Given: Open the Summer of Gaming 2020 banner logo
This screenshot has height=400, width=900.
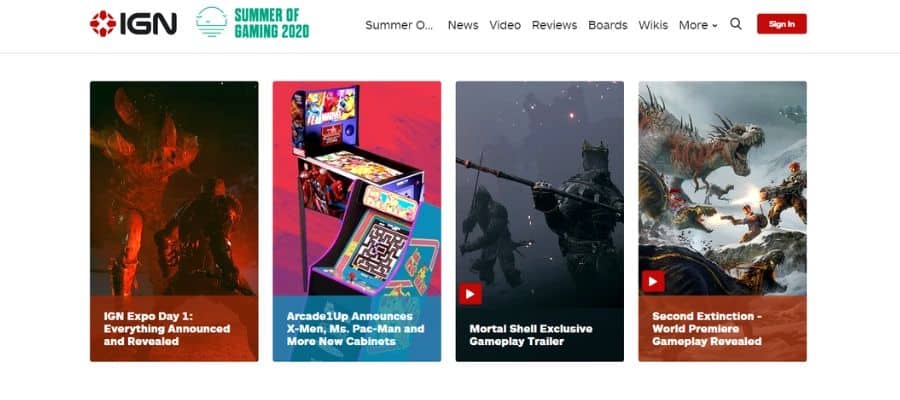Looking at the screenshot, I should [x=253, y=23].
